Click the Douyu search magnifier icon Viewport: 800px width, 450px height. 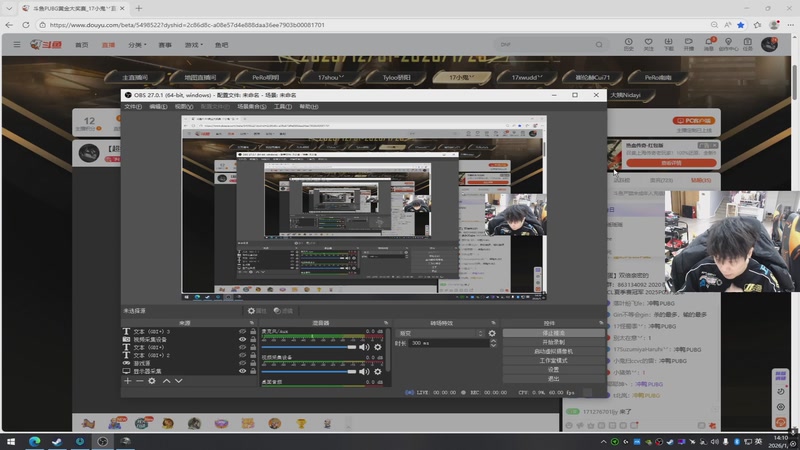[x=599, y=44]
